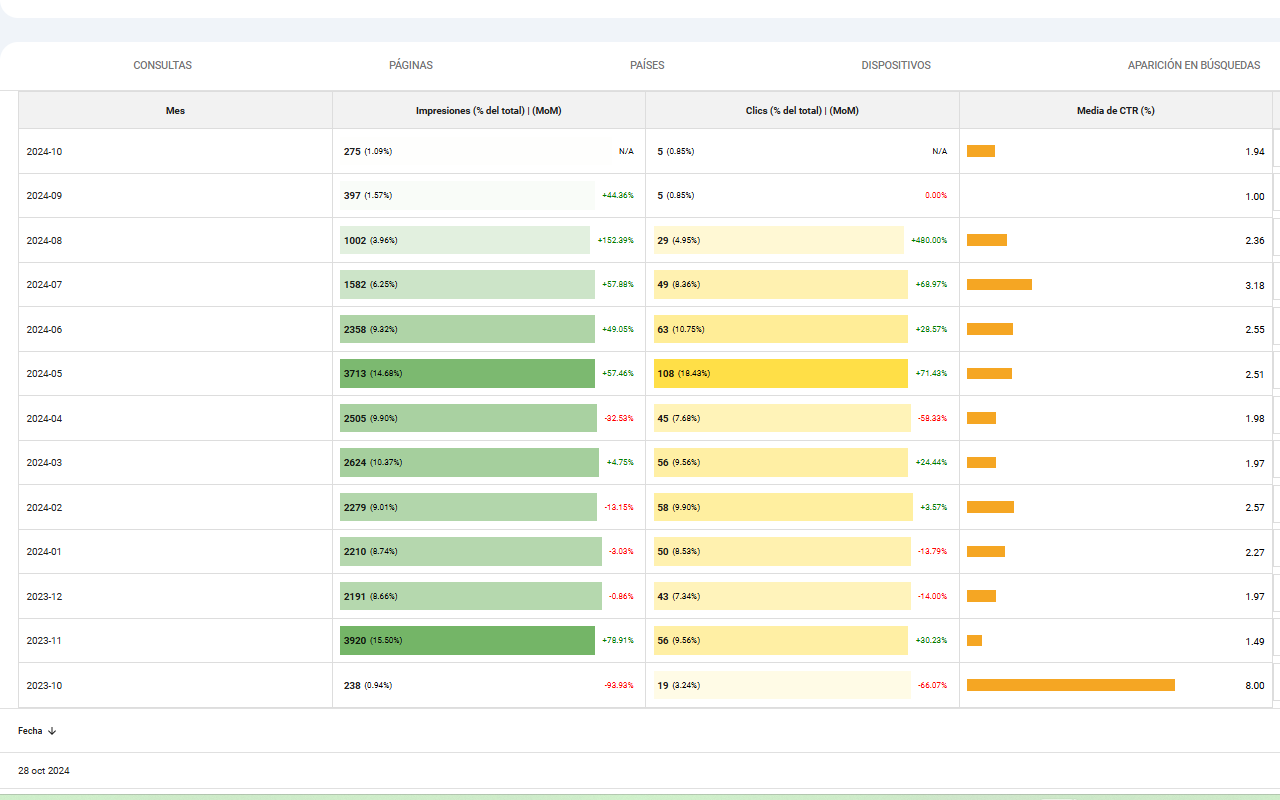Open APARICIÓN EN BÚSQUEDAS tab
This screenshot has height=800, width=1280.
[x=1193, y=65]
